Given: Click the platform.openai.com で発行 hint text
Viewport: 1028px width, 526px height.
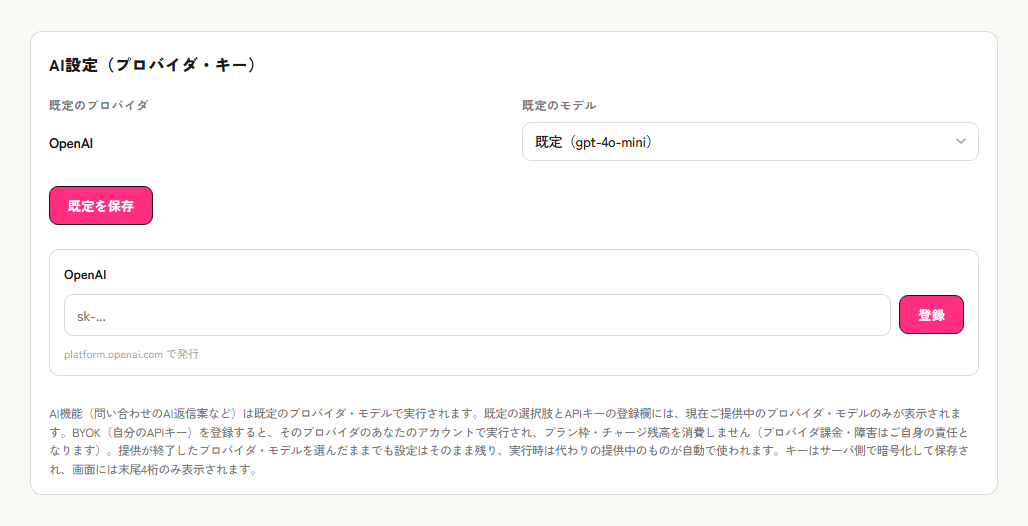Looking at the screenshot, I should pyautogui.click(x=131, y=354).
